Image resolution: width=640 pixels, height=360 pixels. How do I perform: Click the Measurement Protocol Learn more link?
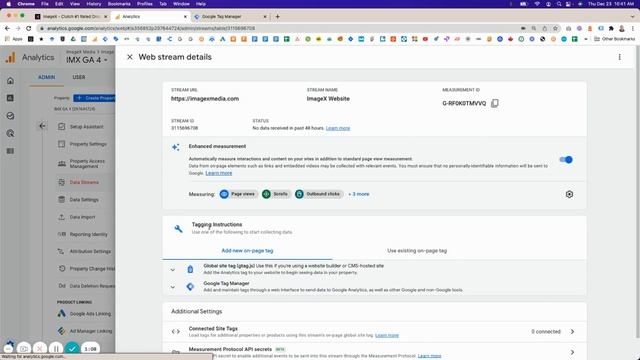[429, 356]
